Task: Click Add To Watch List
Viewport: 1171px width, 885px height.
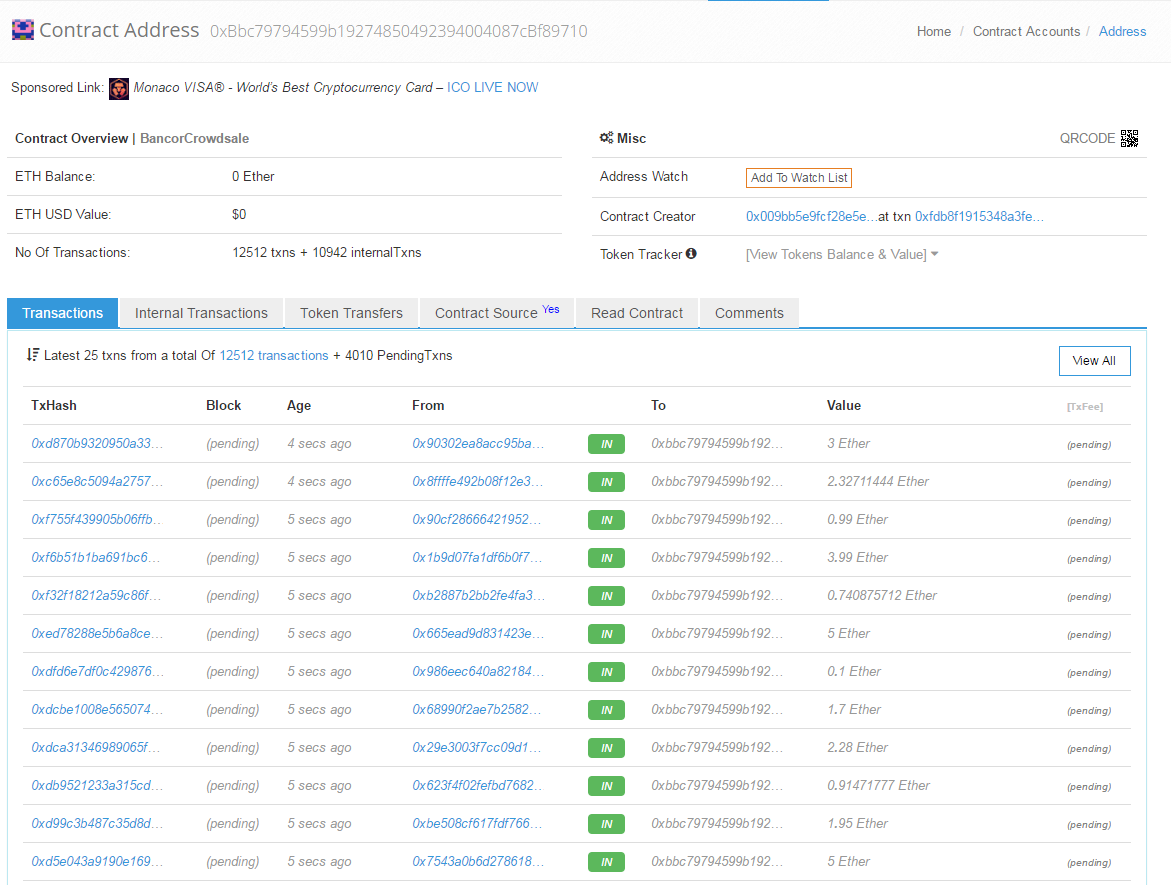Action: [798, 177]
